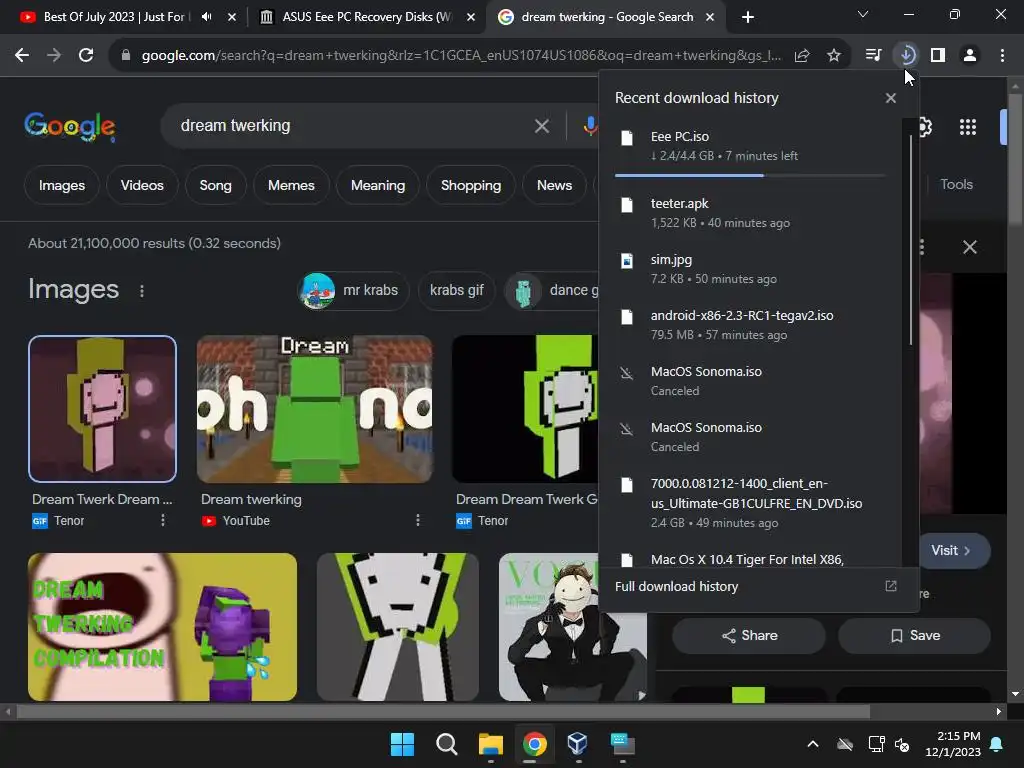1024x768 pixels.
Task: Open the taskbar clock and date
Action: (x=953, y=744)
